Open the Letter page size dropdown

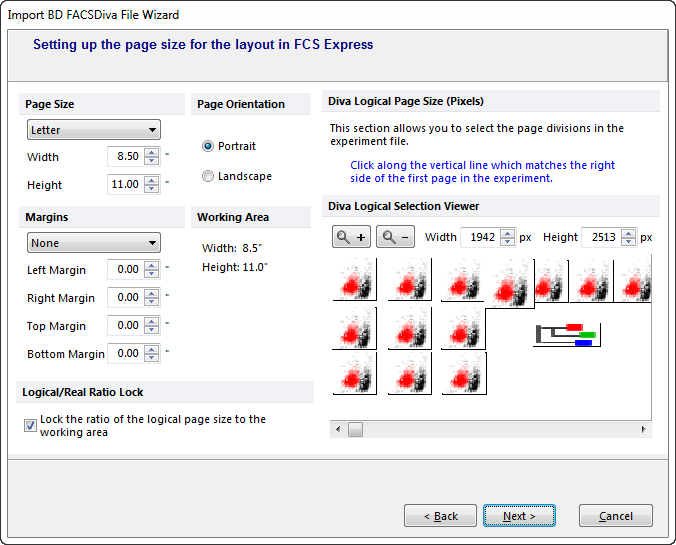(x=93, y=130)
